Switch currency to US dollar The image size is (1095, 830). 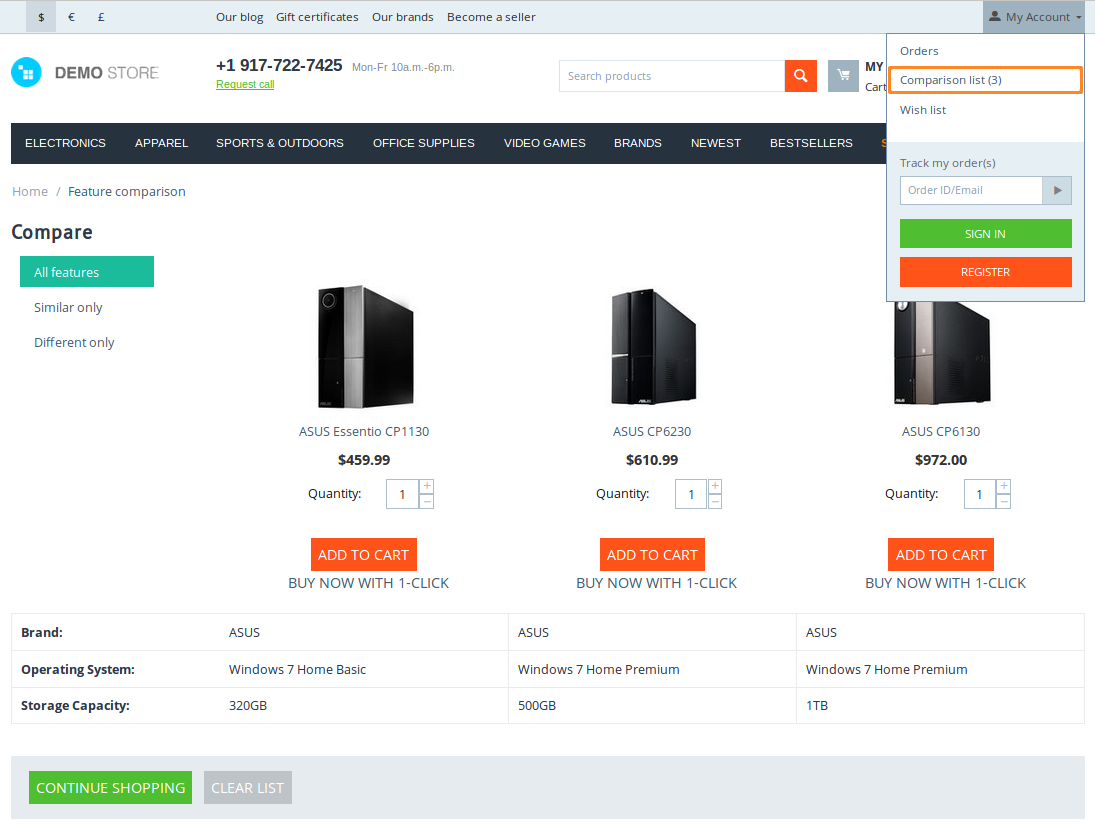pos(41,17)
